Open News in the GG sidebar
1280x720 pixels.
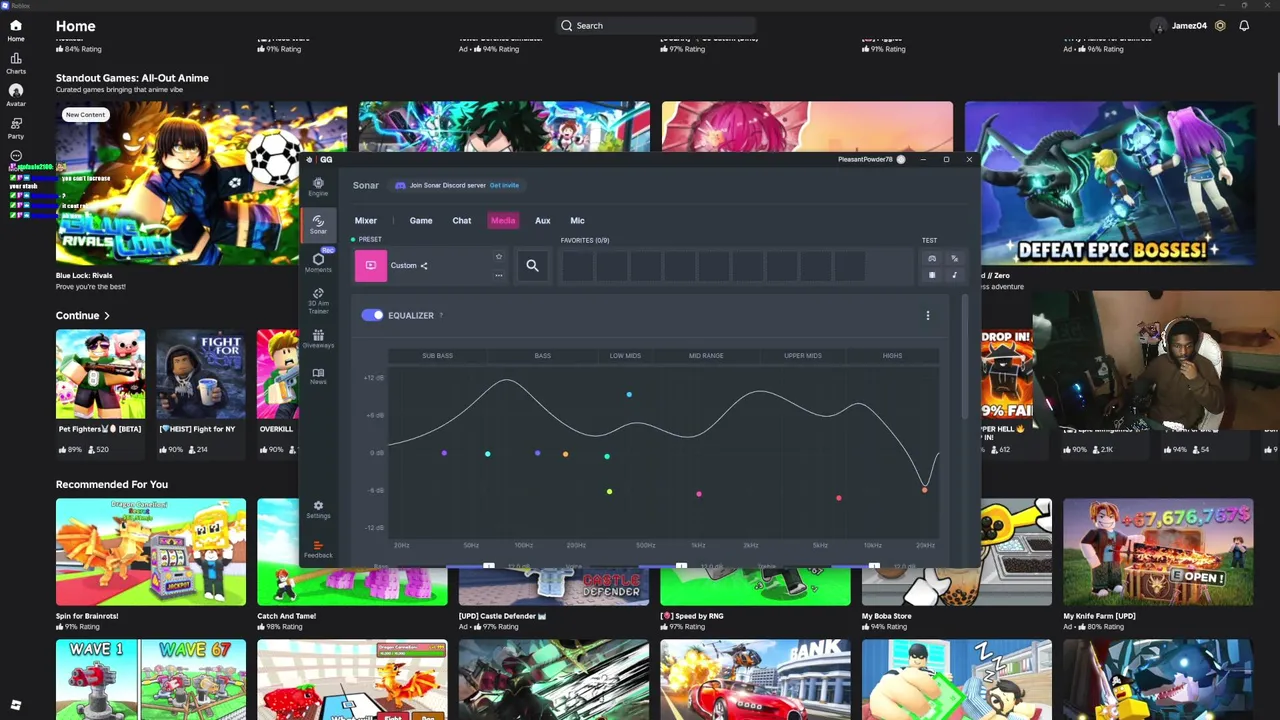click(x=318, y=375)
